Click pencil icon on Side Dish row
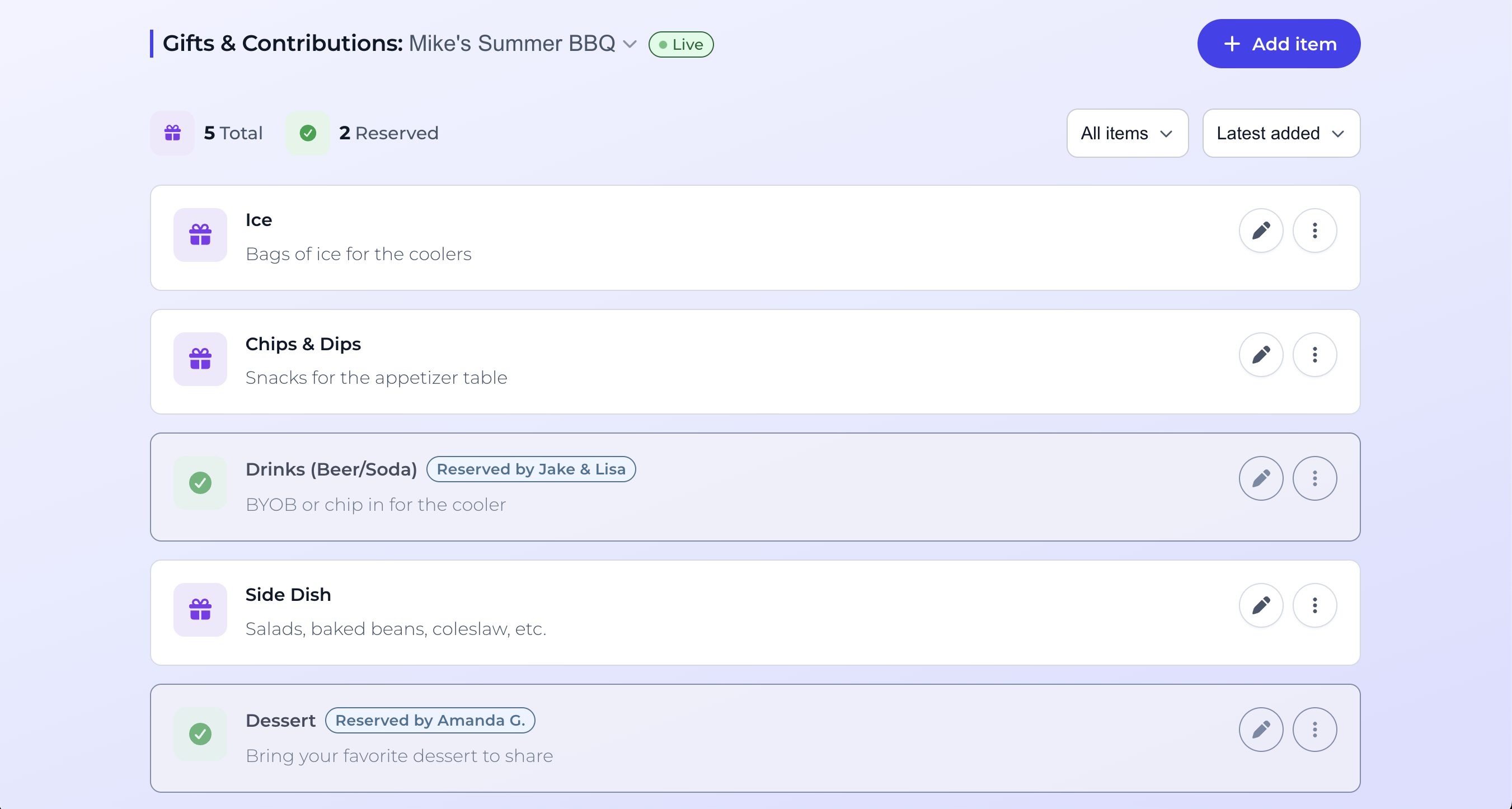Screen dimensions: 1512x809 1261,605
